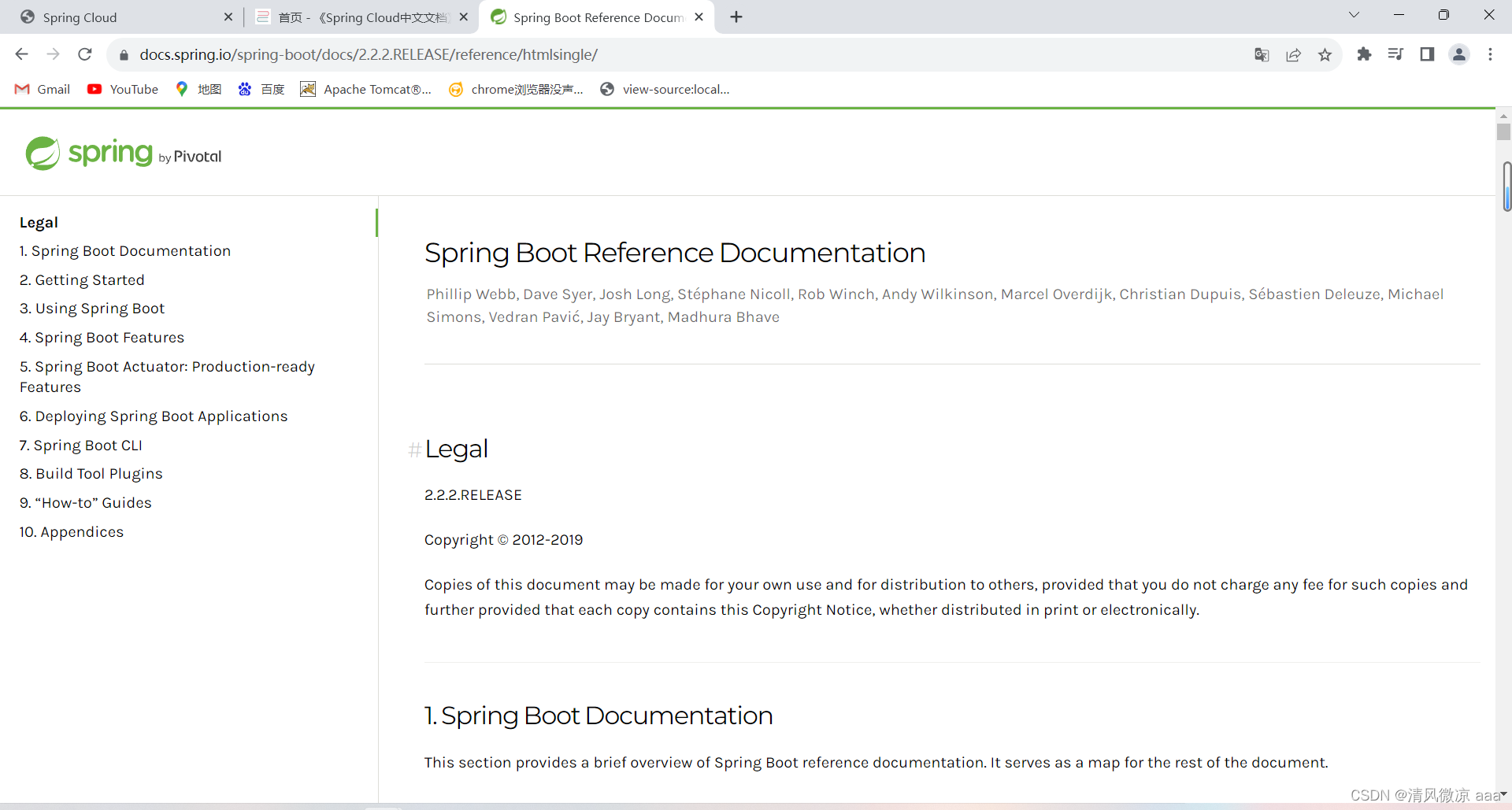Open the Extensions puzzle icon

pyautogui.click(x=1364, y=54)
